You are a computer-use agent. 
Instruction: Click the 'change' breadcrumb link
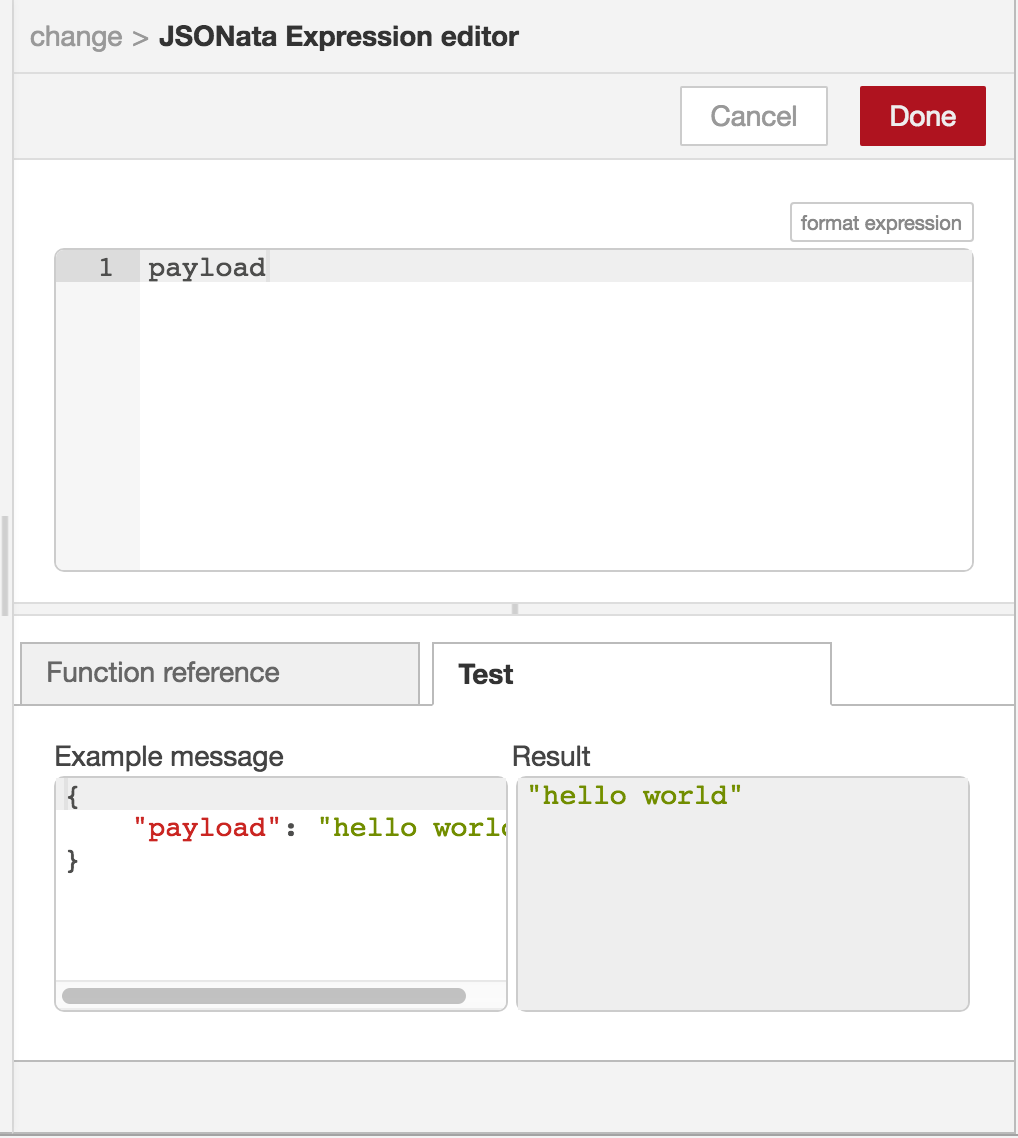(x=76, y=36)
